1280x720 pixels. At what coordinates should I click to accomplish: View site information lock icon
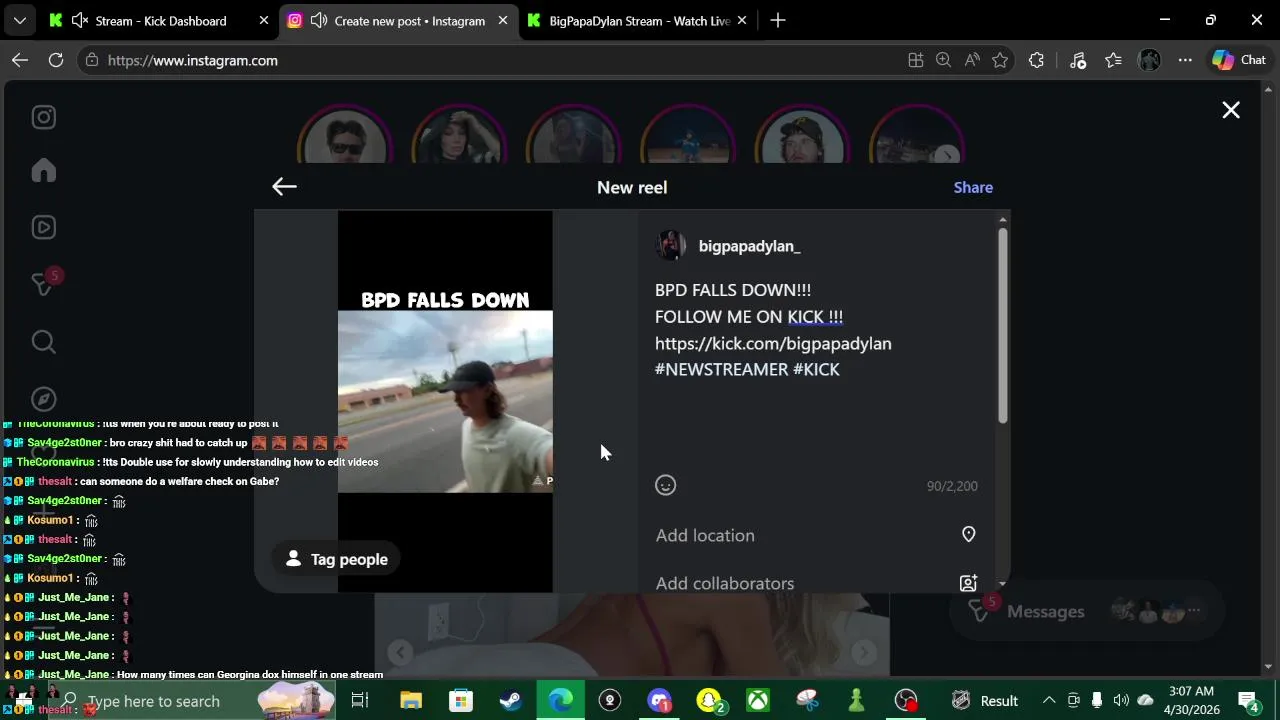(x=92, y=60)
